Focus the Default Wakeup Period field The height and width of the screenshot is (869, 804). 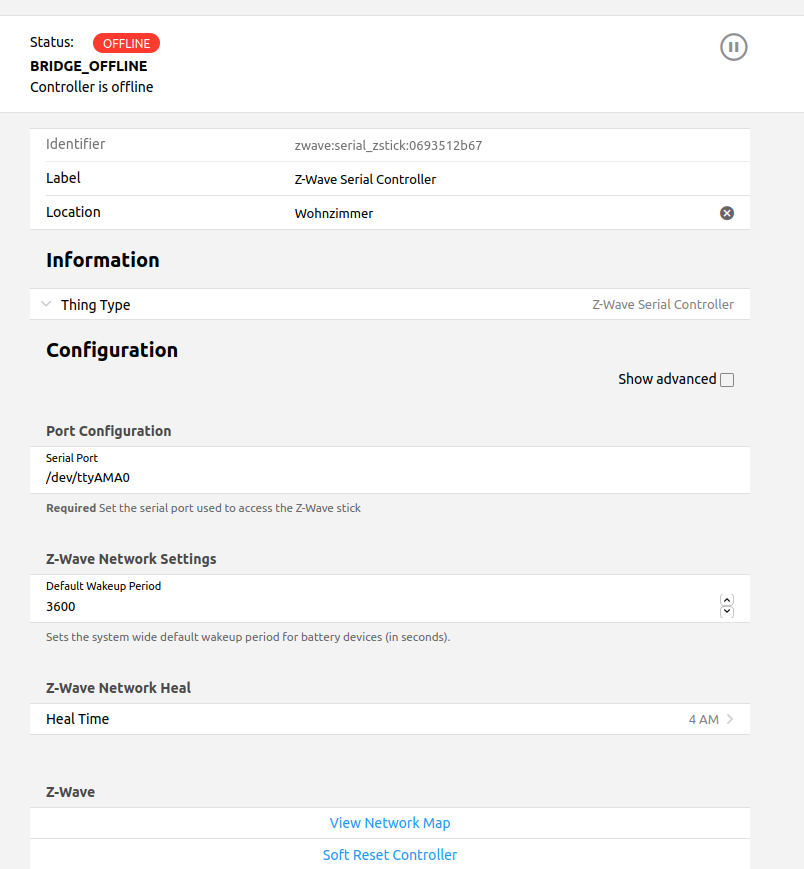tap(370, 606)
